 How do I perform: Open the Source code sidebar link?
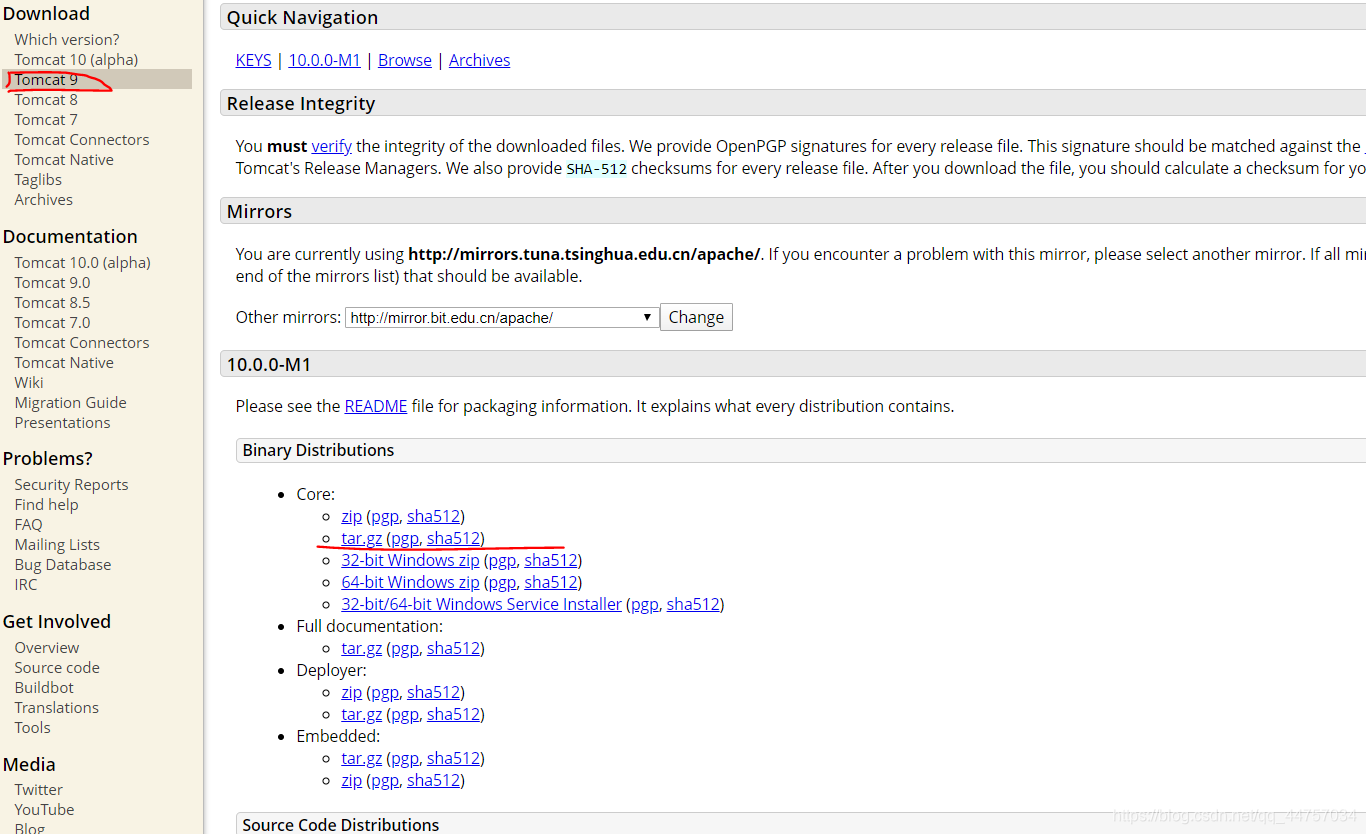57,668
